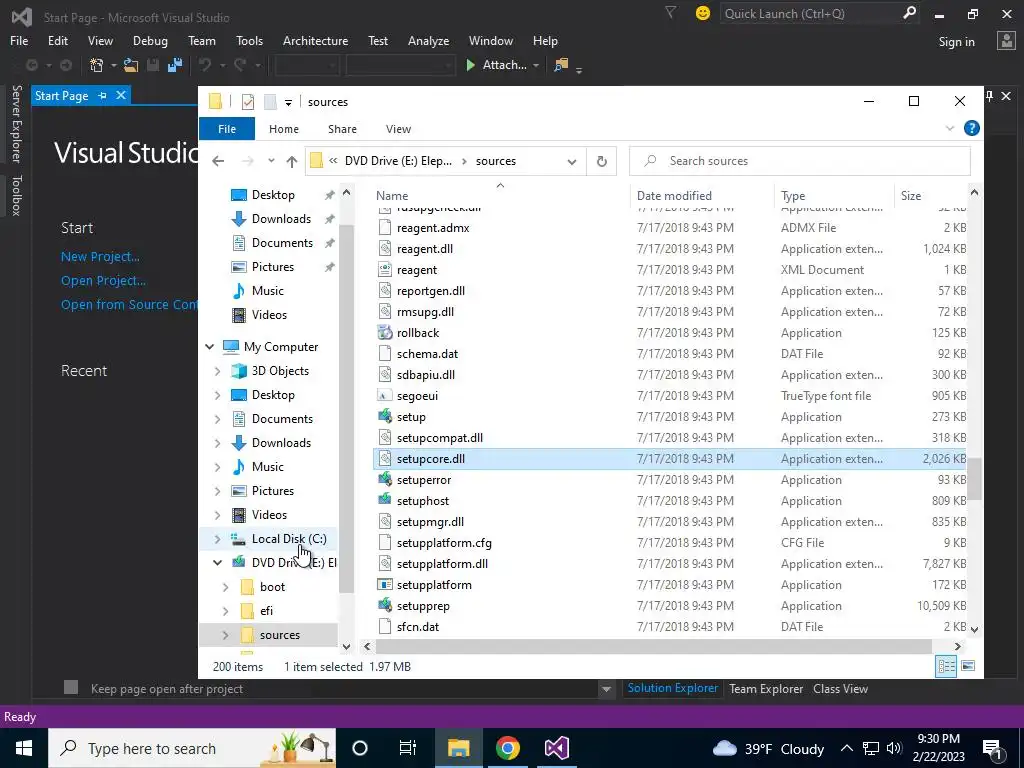Click the Quick Launch search box
The width and height of the screenshot is (1024, 768).
(x=820, y=13)
